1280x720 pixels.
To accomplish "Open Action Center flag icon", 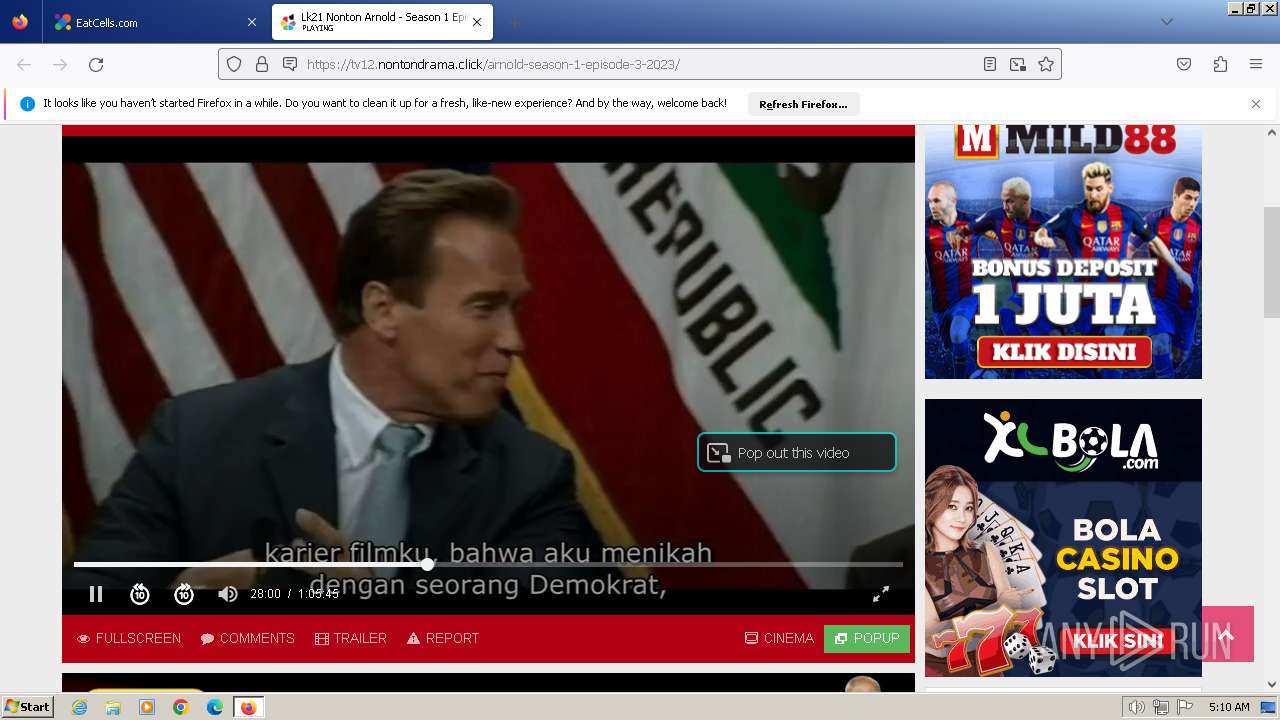I will (x=1185, y=707).
